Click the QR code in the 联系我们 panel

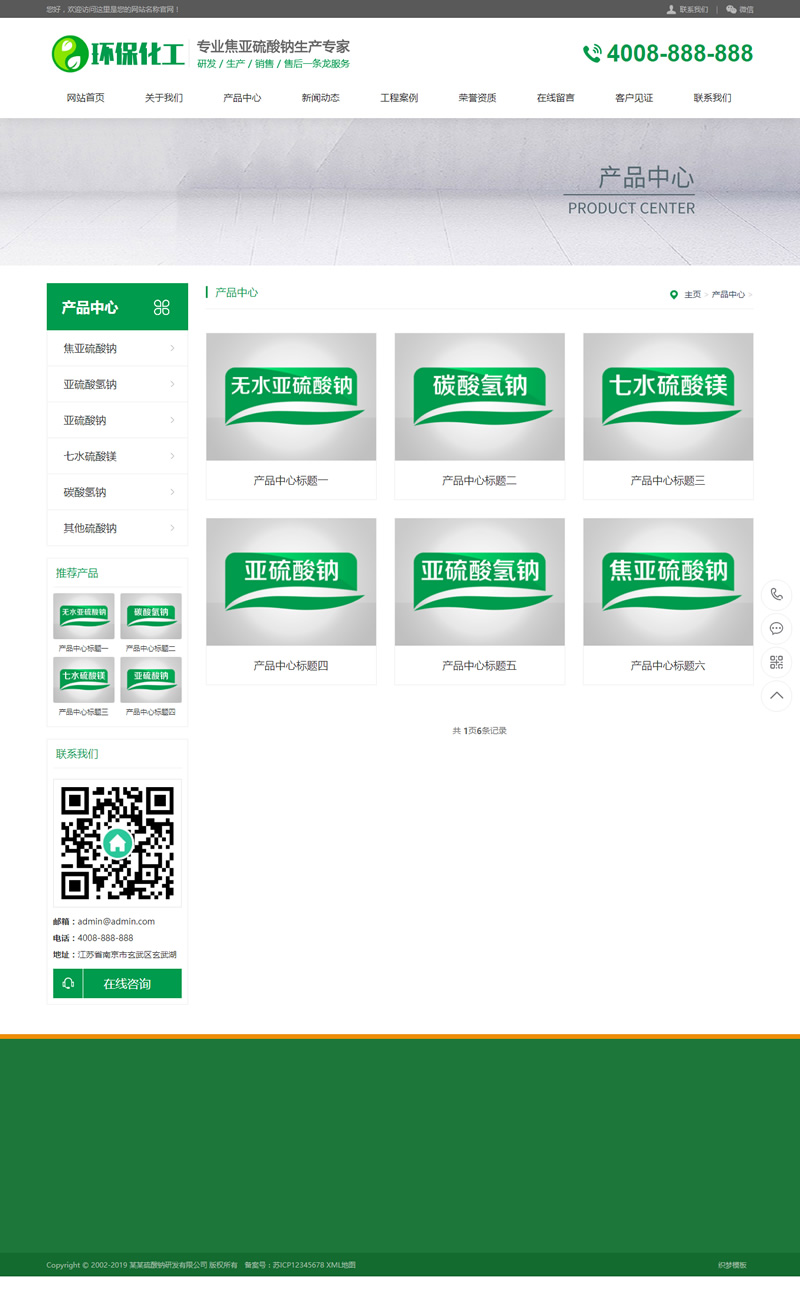click(x=117, y=842)
